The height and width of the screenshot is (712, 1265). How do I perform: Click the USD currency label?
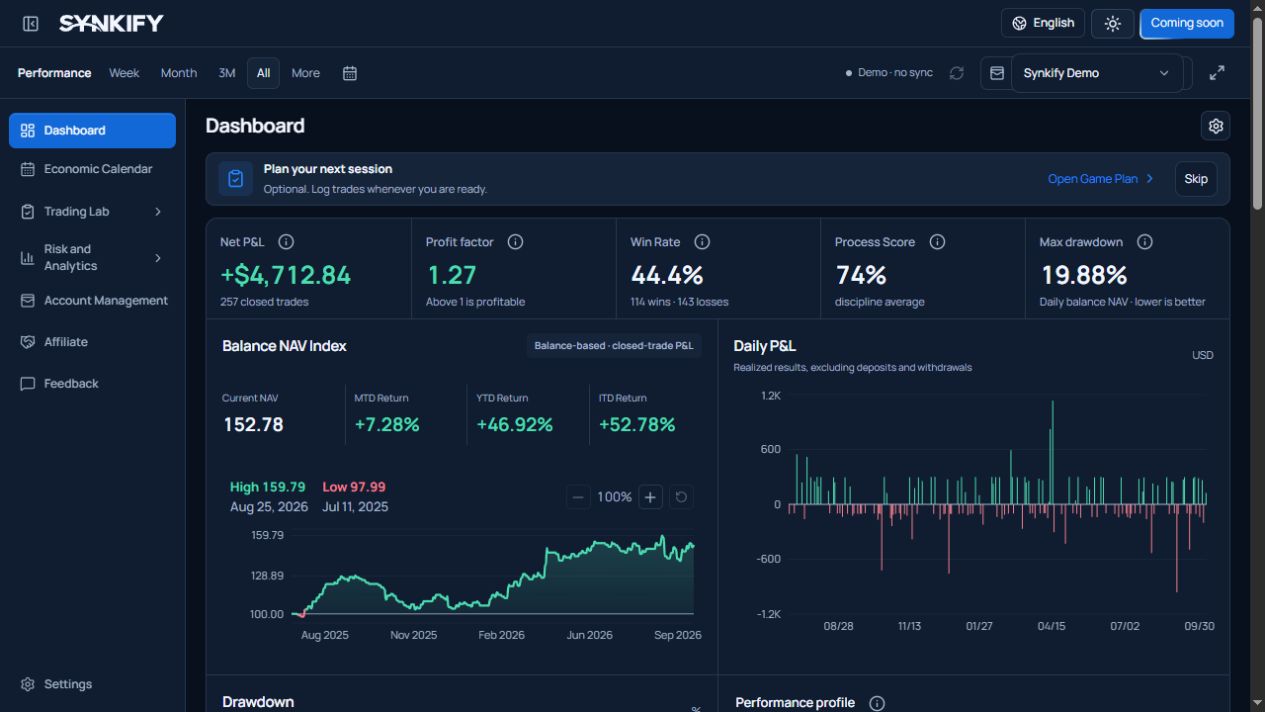[1203, 355]
